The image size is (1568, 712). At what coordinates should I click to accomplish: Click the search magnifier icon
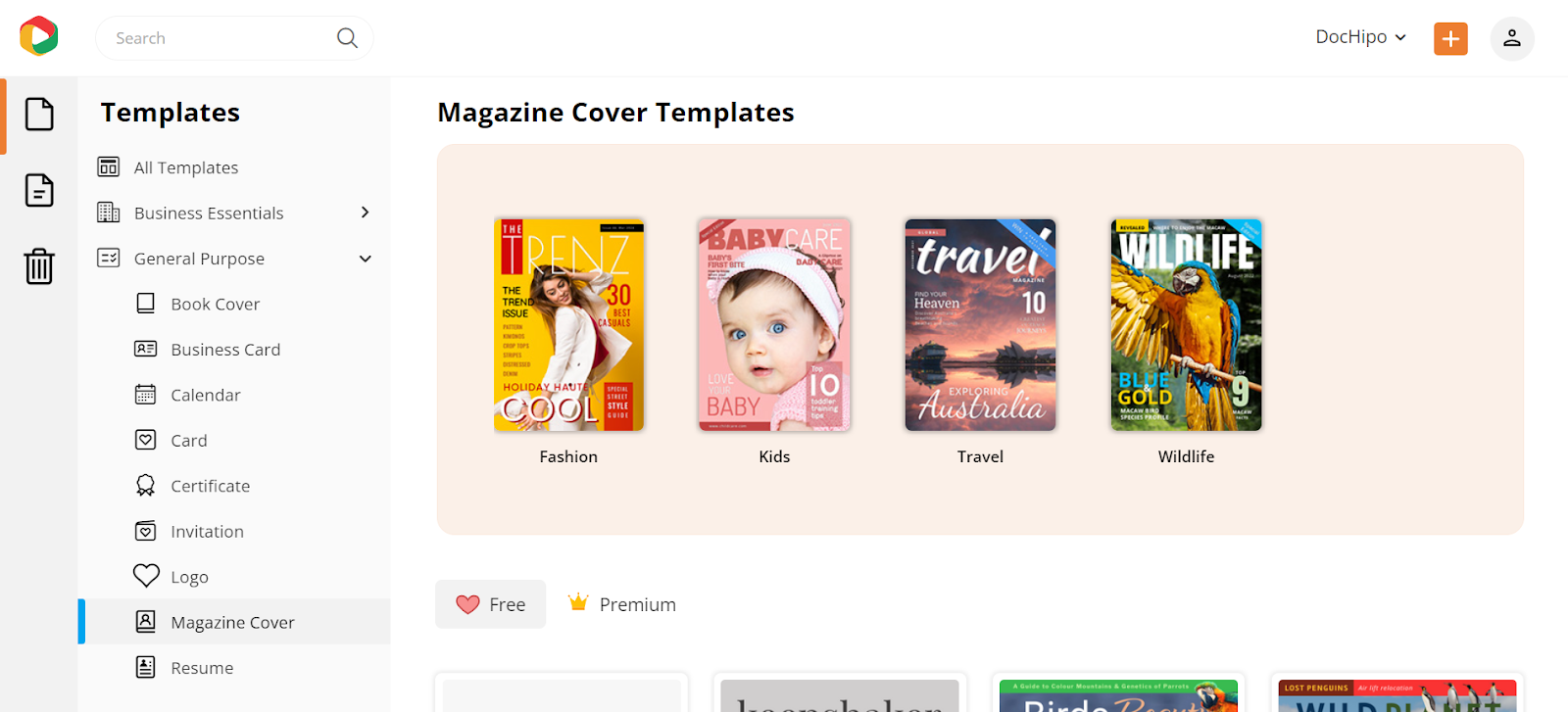347,38
